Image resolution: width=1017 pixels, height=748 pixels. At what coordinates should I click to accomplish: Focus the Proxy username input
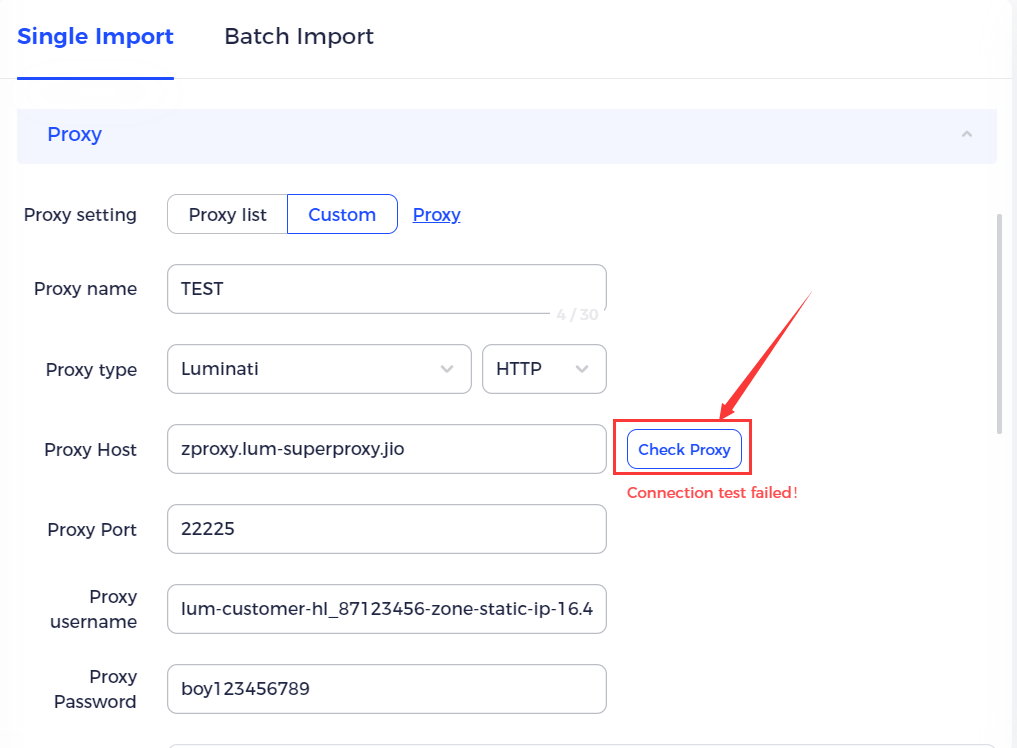pos(387,609)
